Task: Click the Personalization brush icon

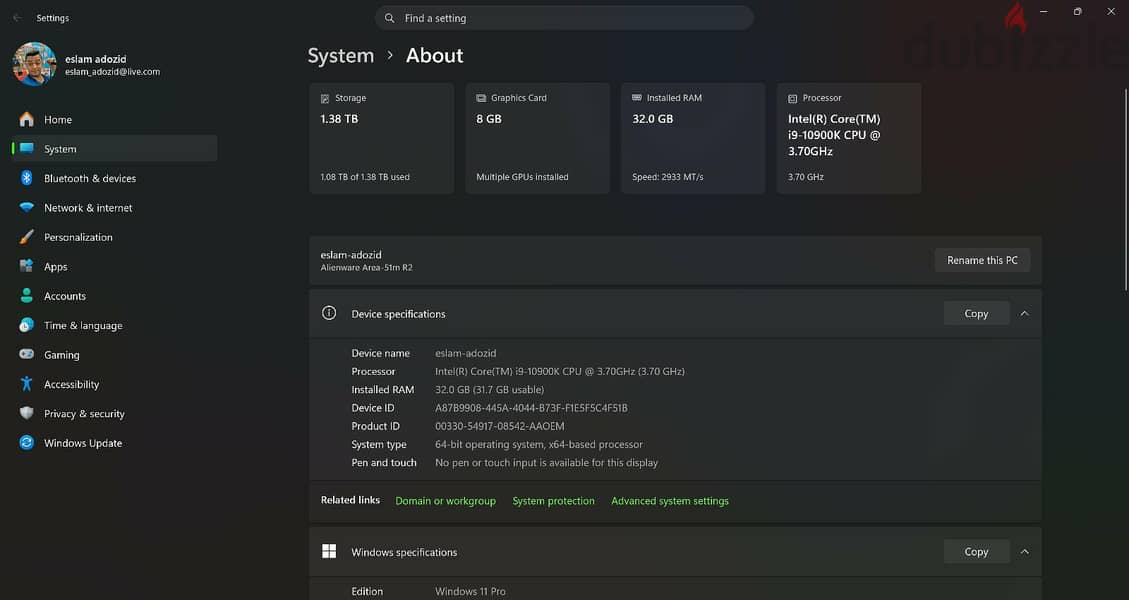Action: 27,237
